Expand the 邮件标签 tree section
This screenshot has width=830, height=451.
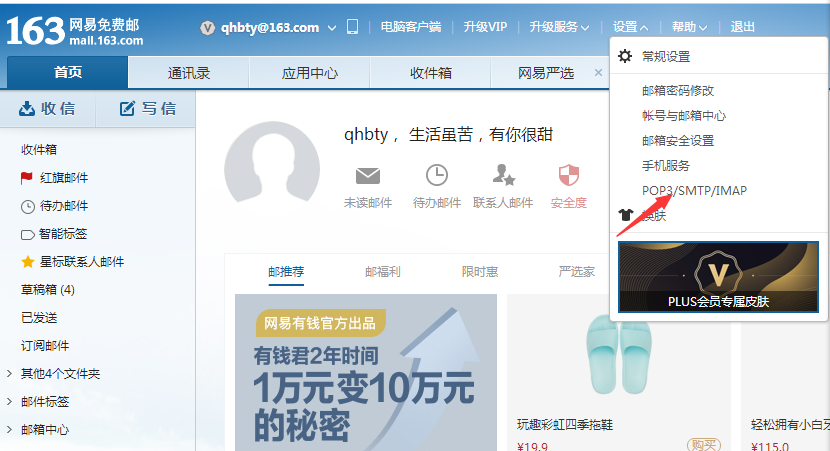click(x=10, y=402)
